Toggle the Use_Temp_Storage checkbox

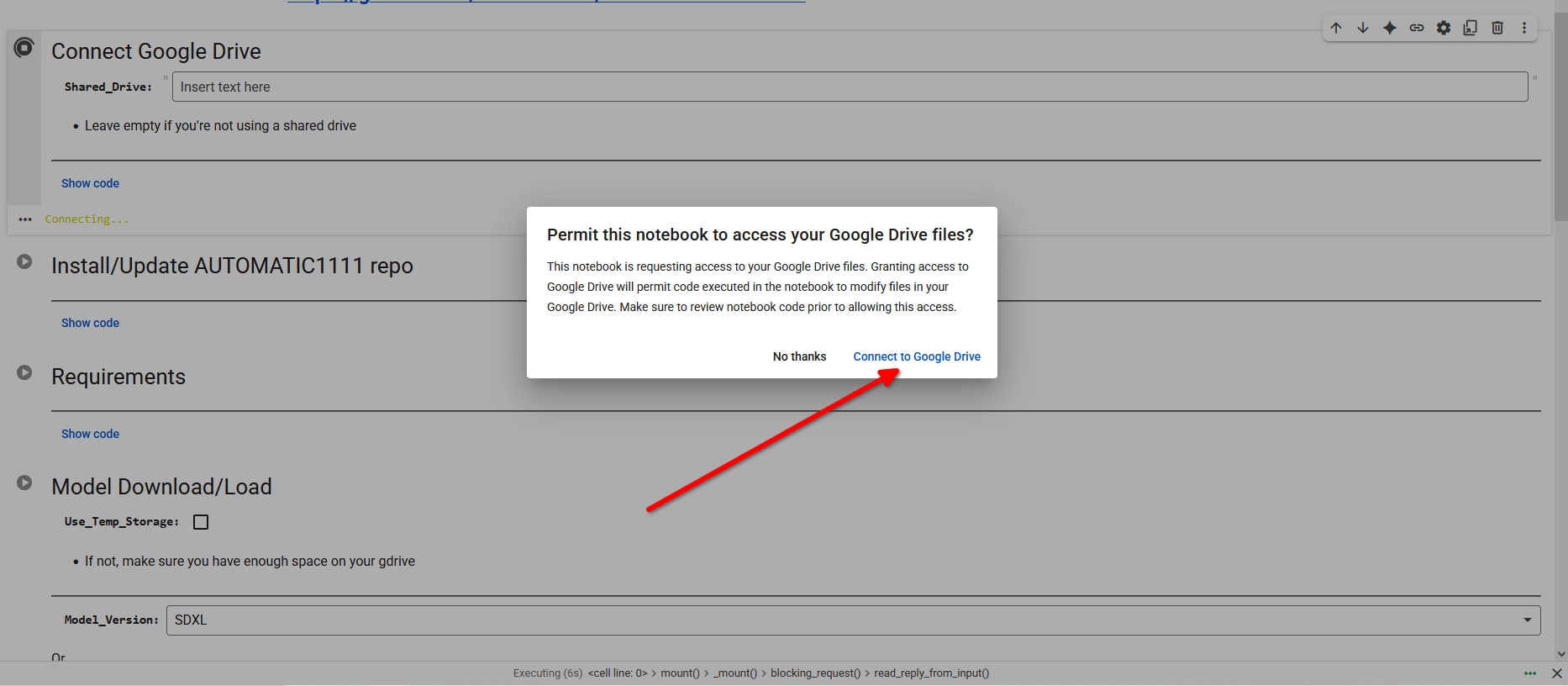tap(201, 522)
